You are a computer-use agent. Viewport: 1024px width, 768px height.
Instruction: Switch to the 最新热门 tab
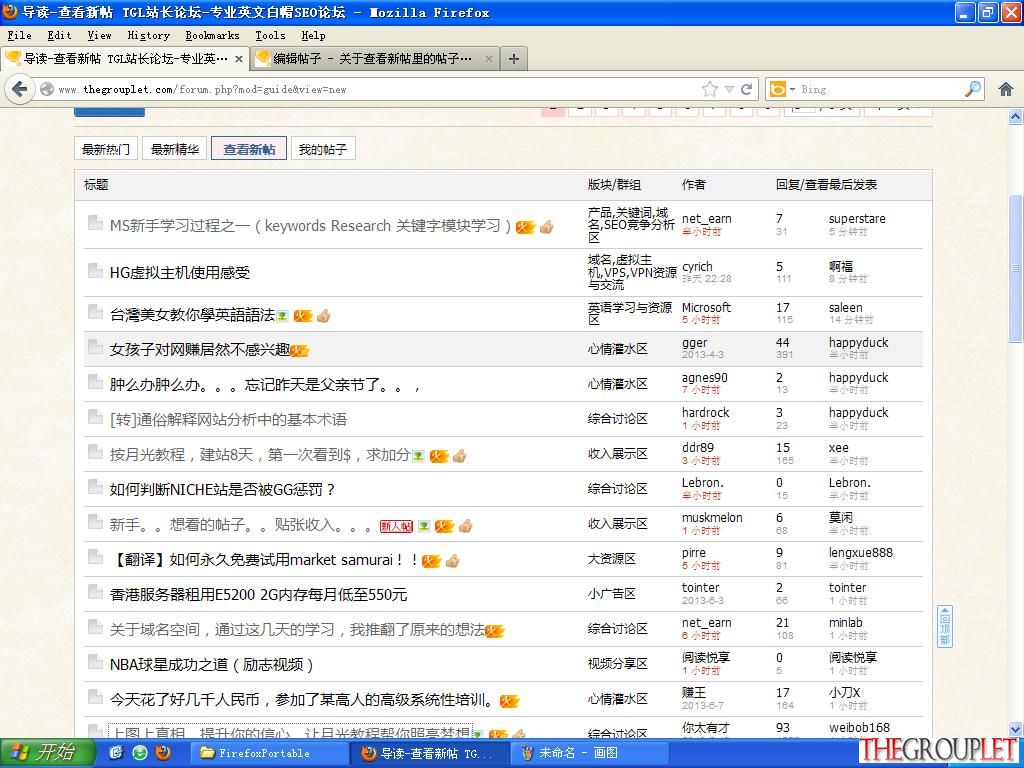pos(106,150)
